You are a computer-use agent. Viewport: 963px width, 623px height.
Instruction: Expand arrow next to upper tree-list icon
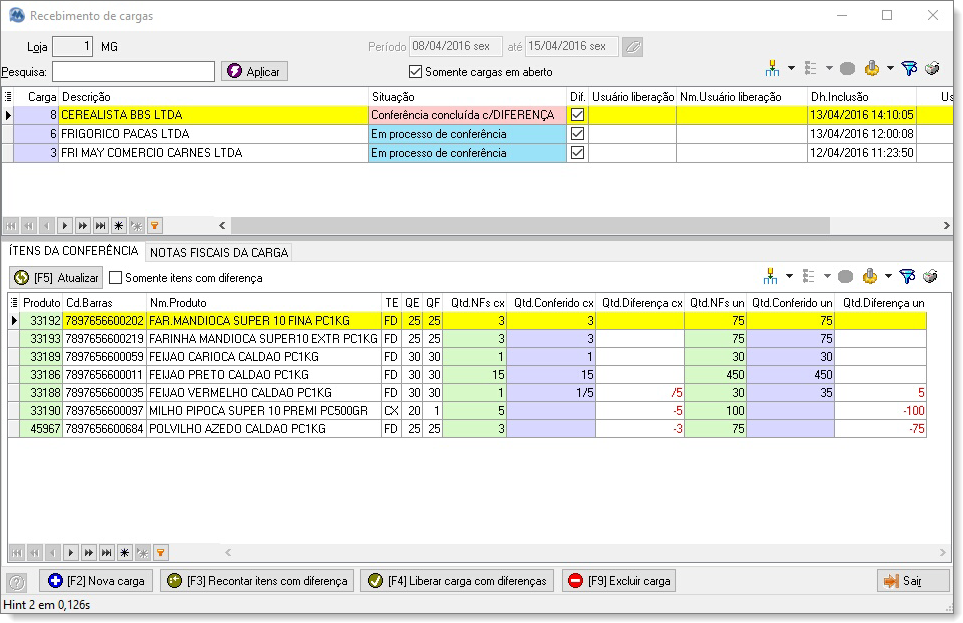(x=829, y=68)
